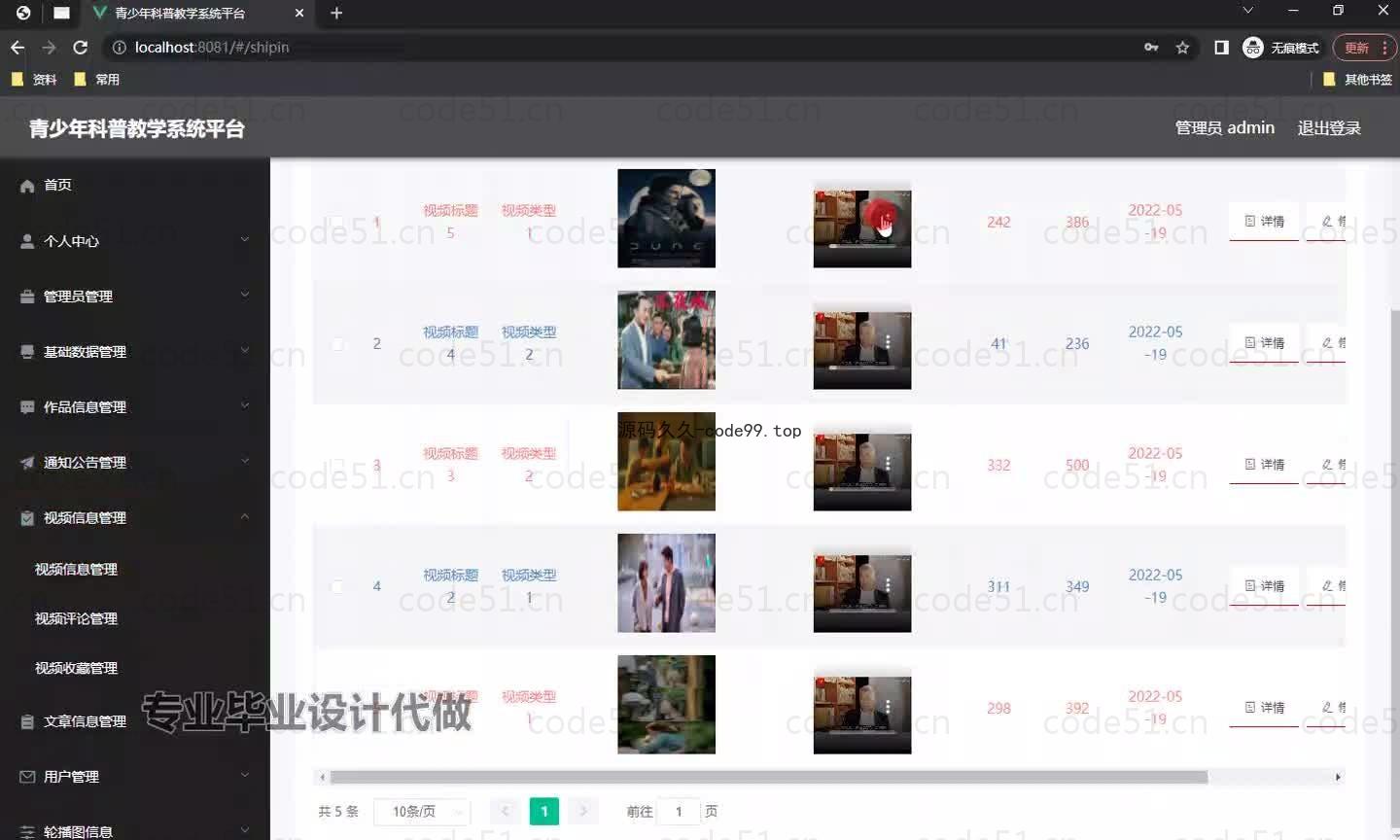Expand the 个人中心 menu chevron
This screenshot has width=1400, height=840.
[245, 239]
